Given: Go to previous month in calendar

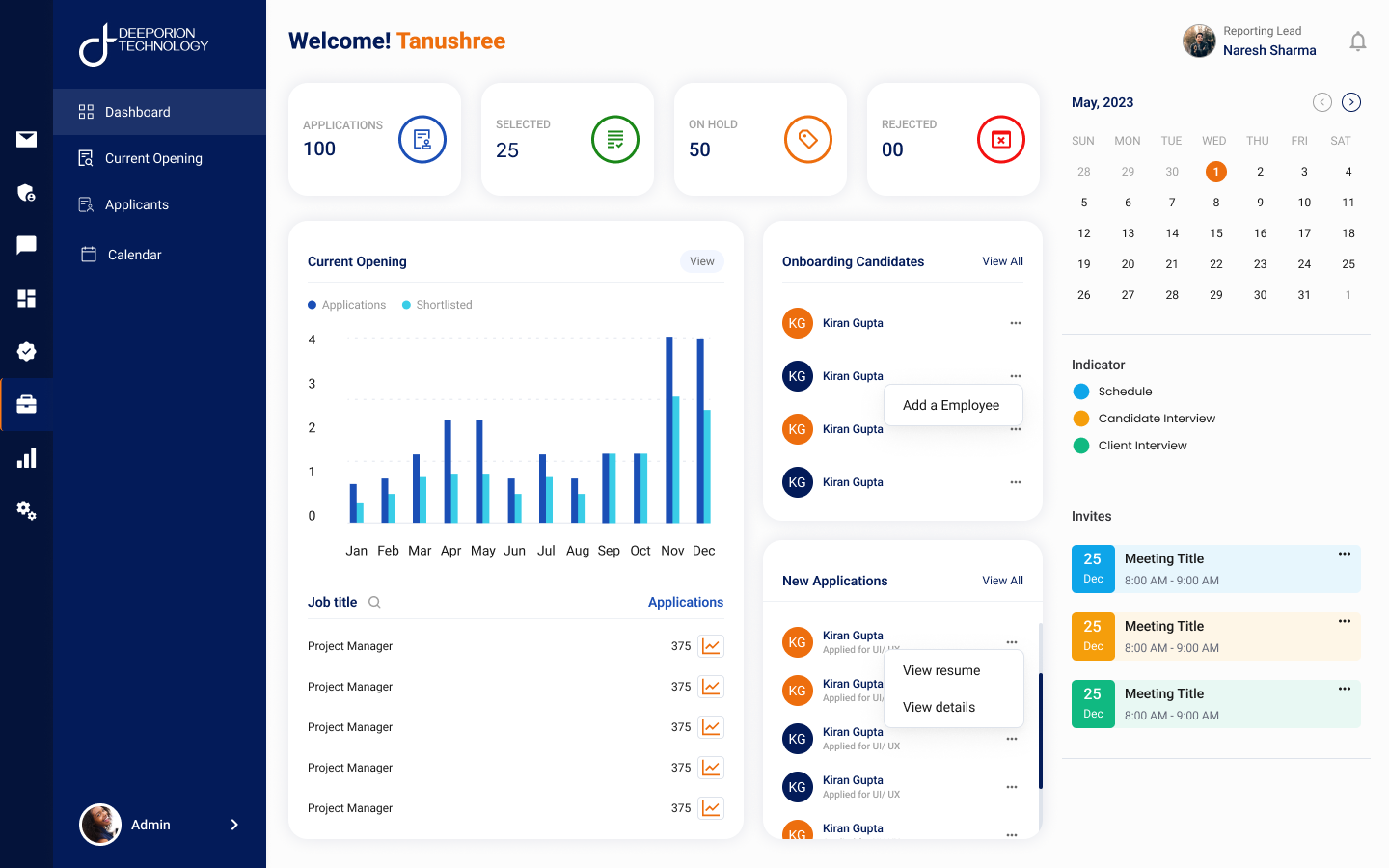Looking at the screenshot, I should point(1322,102).
